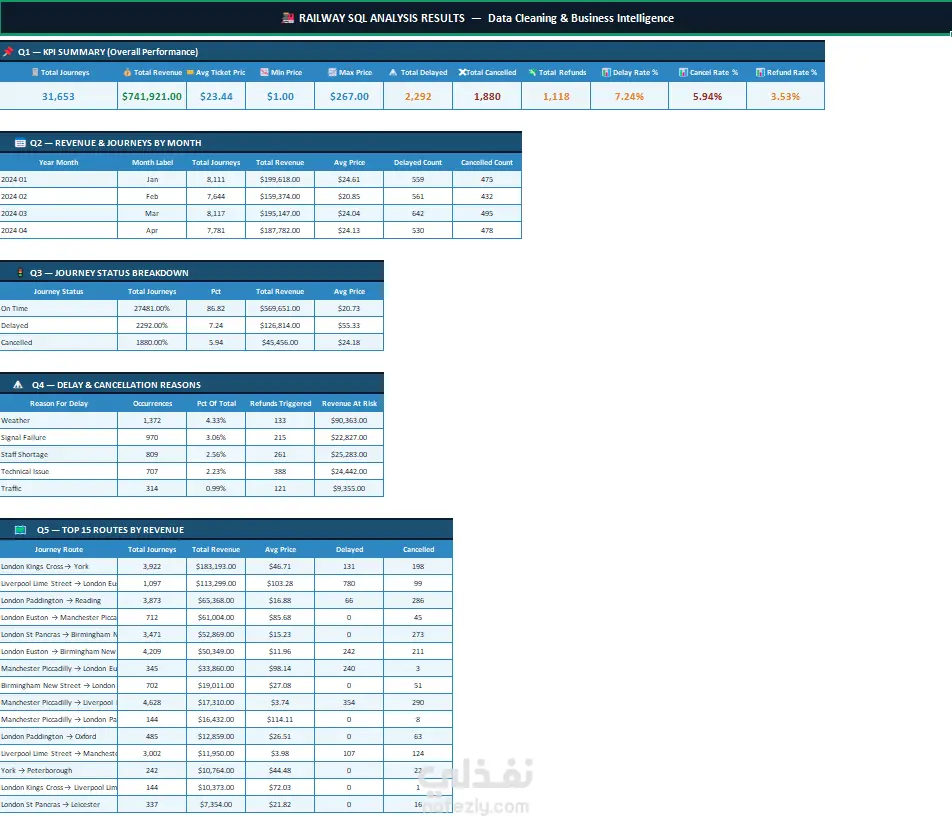Viewport: 952px width, 817px height.
Task: Select February cancelled count 432
Action: [487, 197]
